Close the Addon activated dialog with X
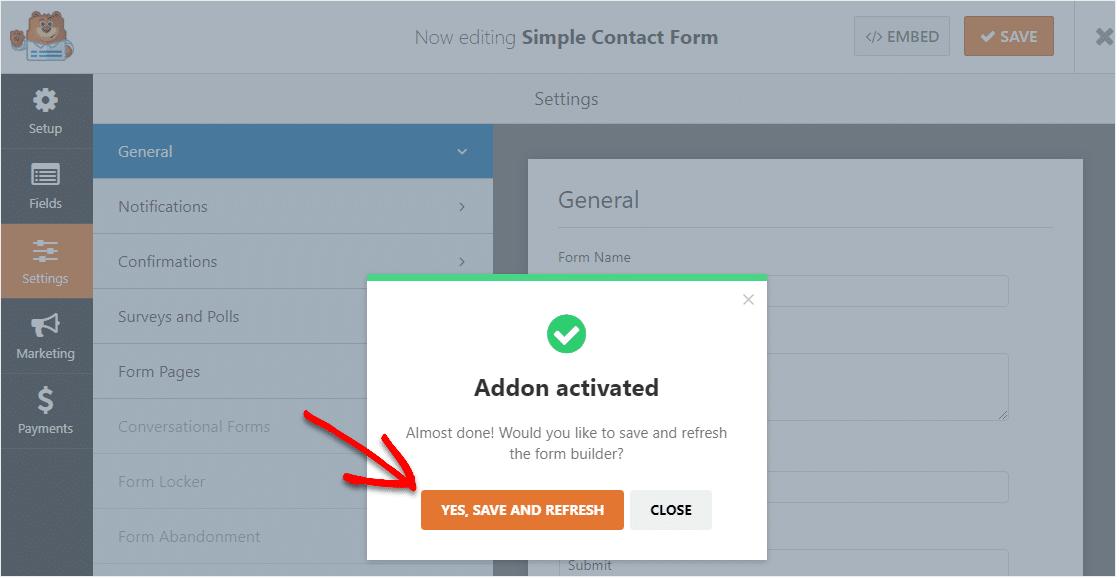Screen dimensions: 1116x577 748,300
